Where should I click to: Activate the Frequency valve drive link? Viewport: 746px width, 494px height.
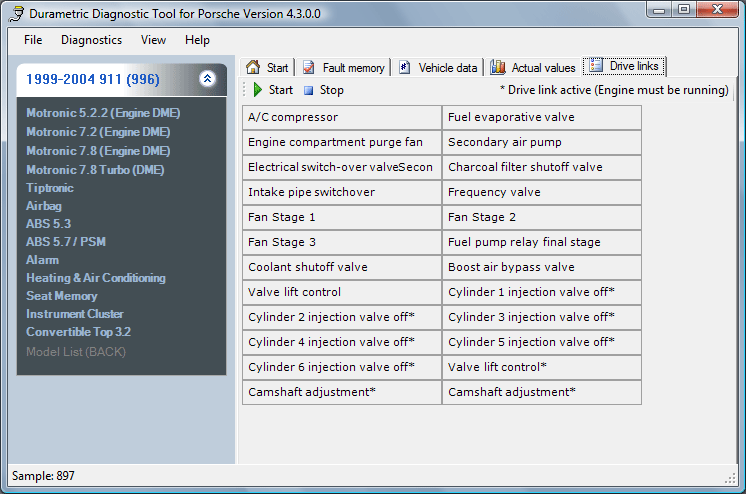pos(541,192)
